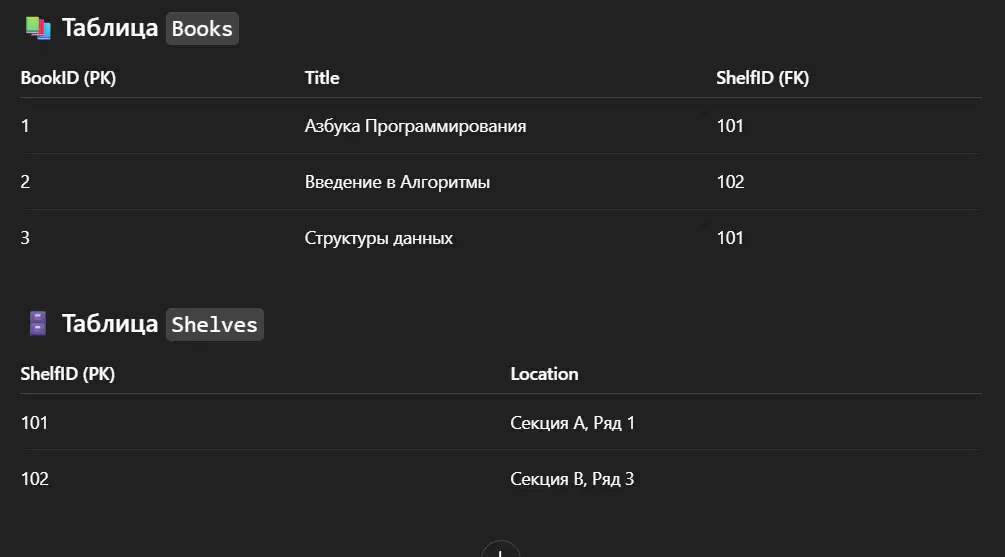Click the Структуры данных title cell
The image size is (1005, 557).
point(378,238)
